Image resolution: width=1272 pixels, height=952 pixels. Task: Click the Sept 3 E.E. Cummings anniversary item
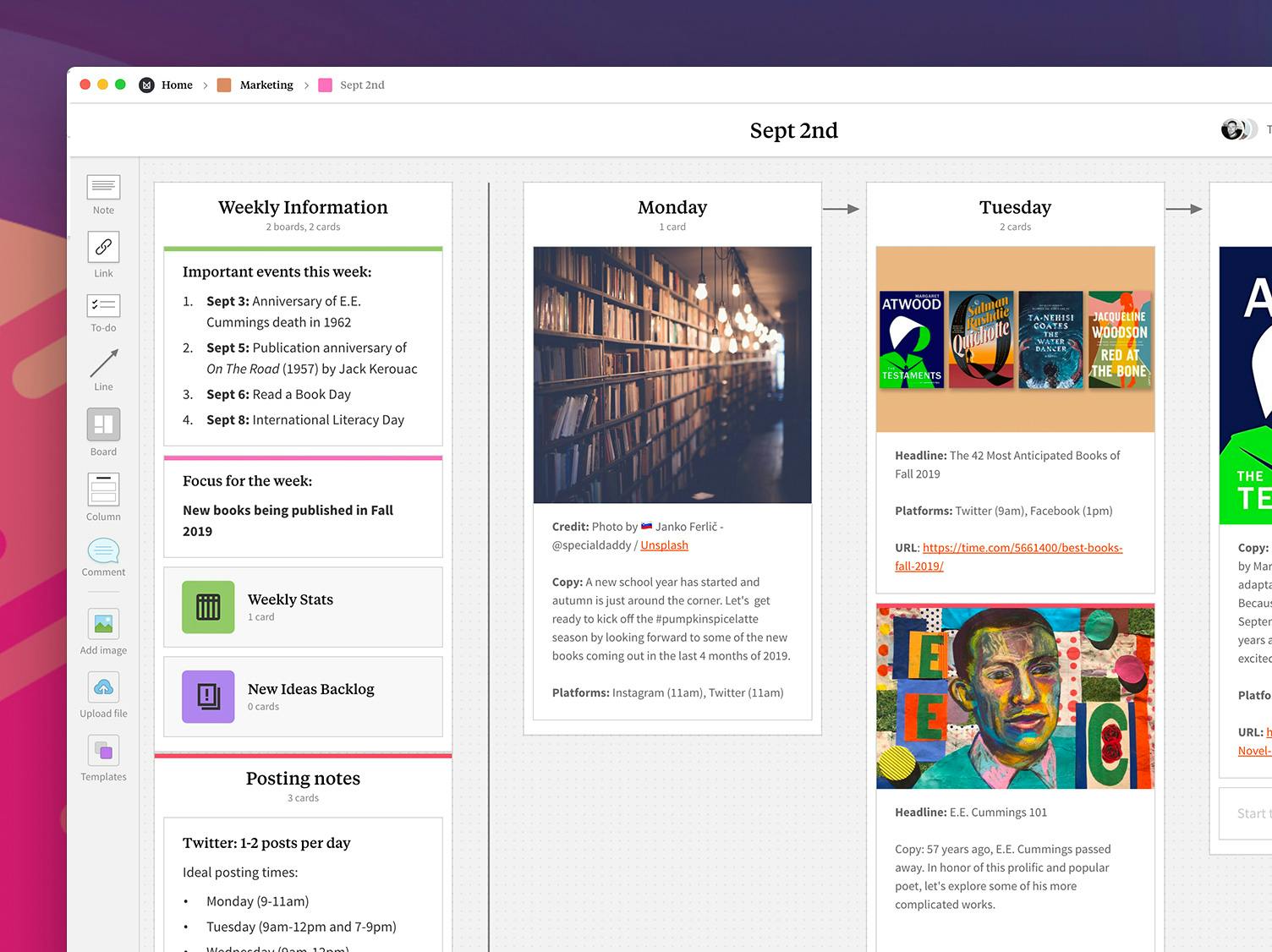(x=283, y=311)
